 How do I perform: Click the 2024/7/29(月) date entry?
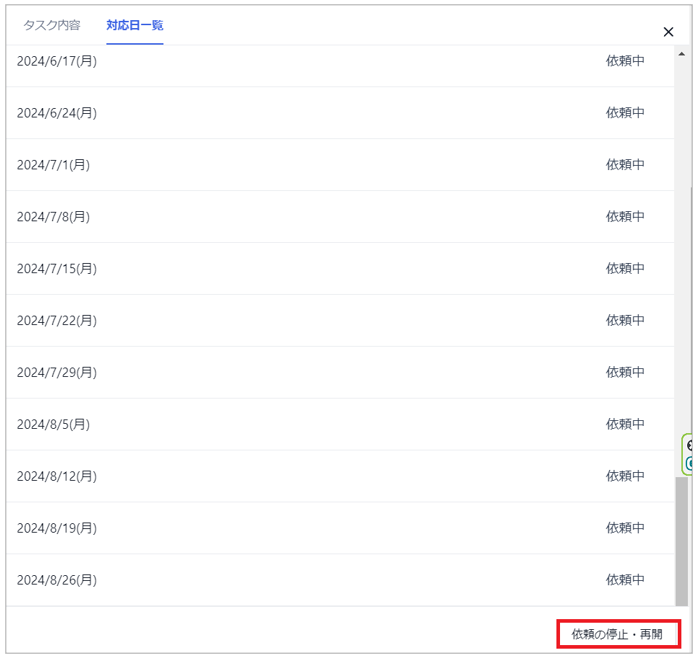coord(57,373)
